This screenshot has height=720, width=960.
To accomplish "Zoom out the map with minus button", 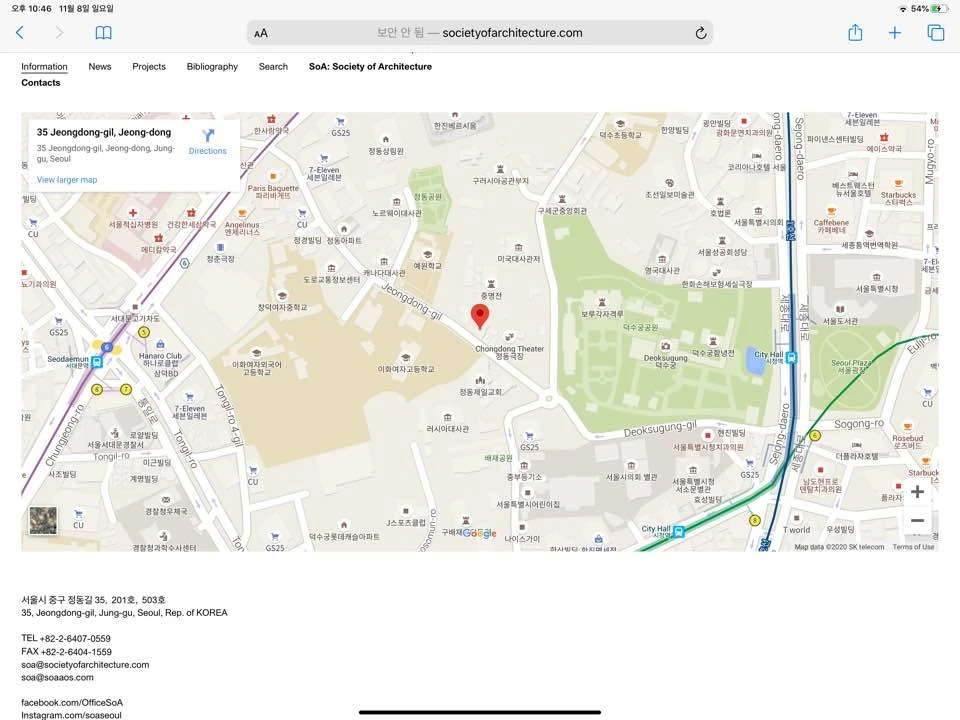I will [917, 520].
